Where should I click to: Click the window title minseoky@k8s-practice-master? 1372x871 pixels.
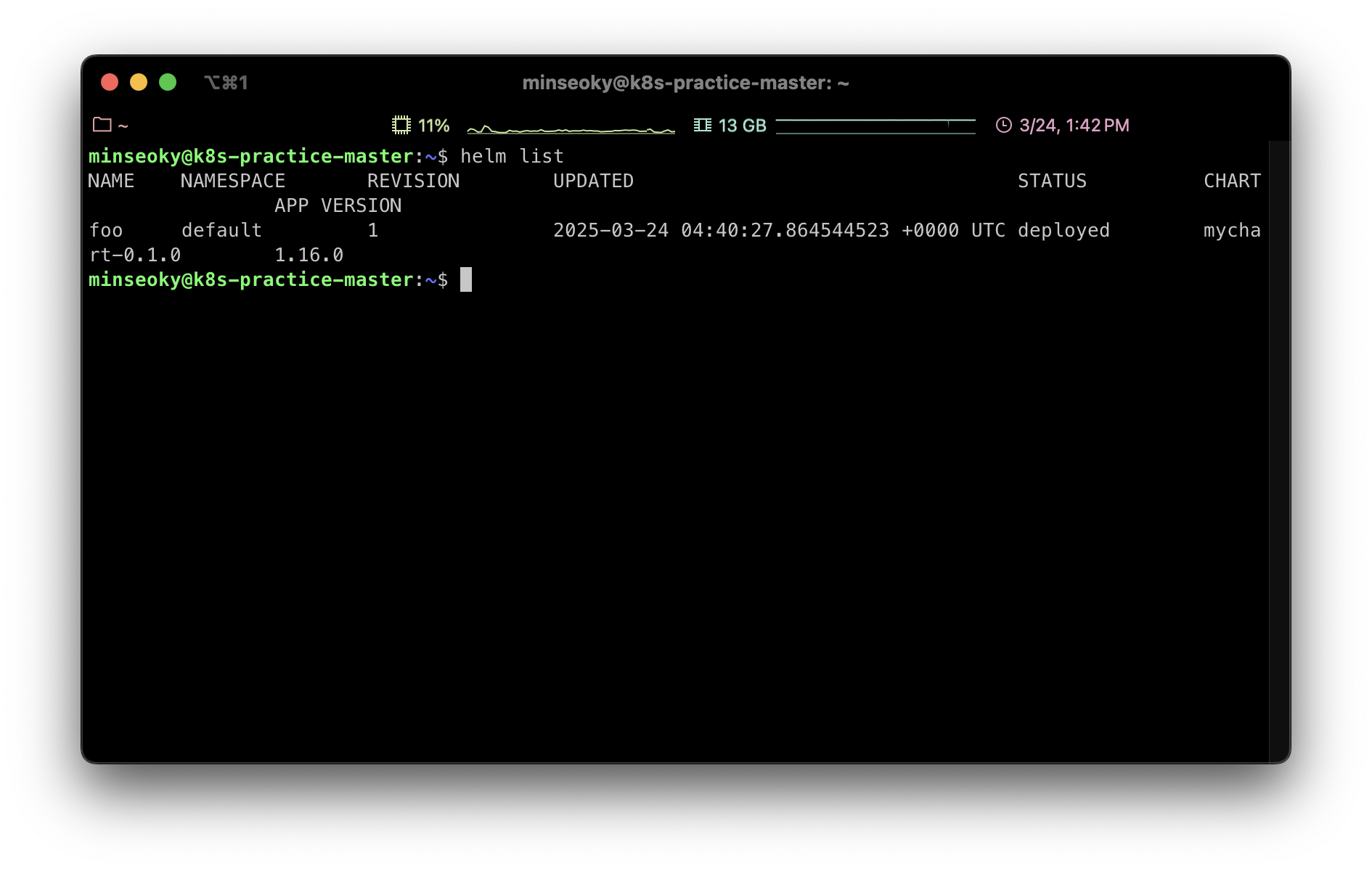685,83
